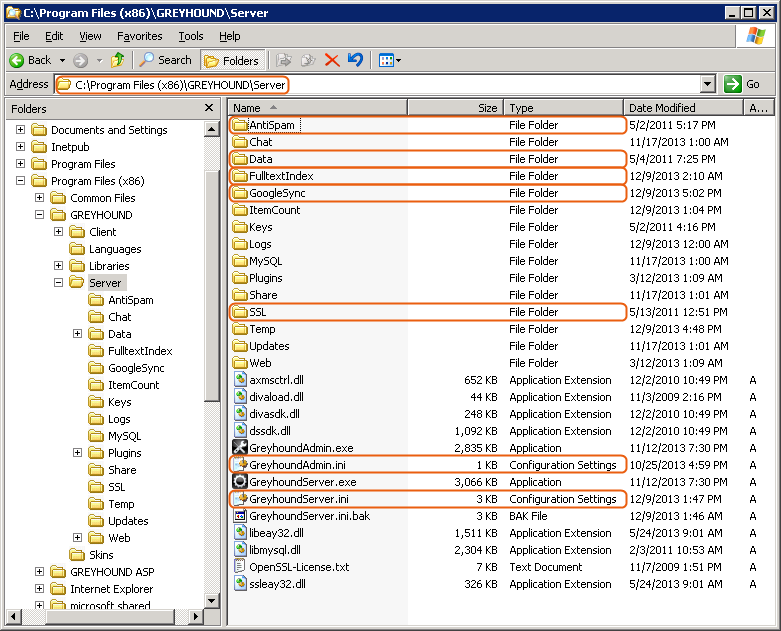
Task: Select the GreyhoundAdmin.ini settings icon
Action: coord(241,465)
